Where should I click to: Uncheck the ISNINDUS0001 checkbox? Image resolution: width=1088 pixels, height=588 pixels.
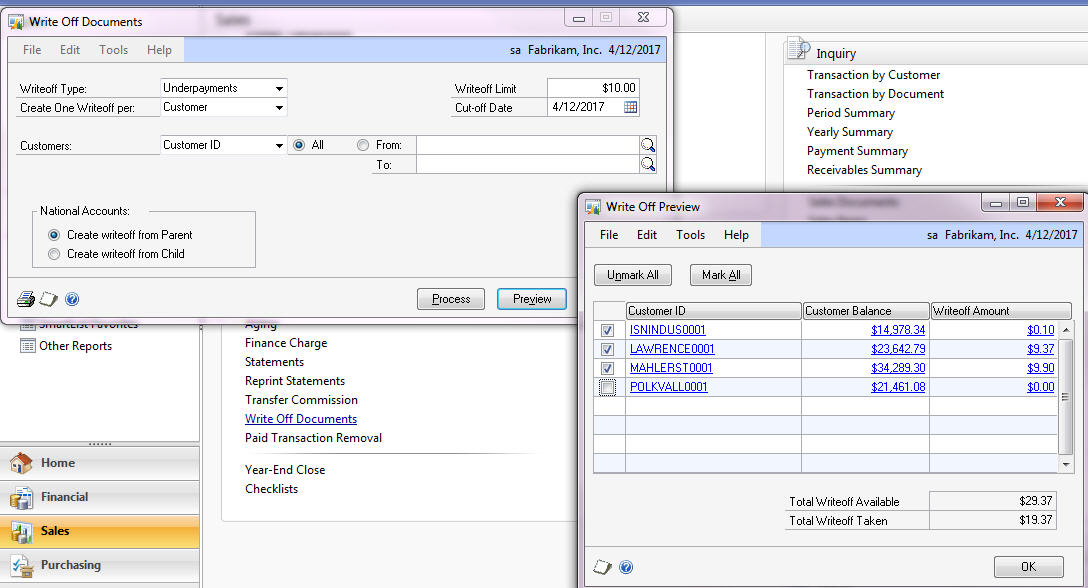click(607, 330)
